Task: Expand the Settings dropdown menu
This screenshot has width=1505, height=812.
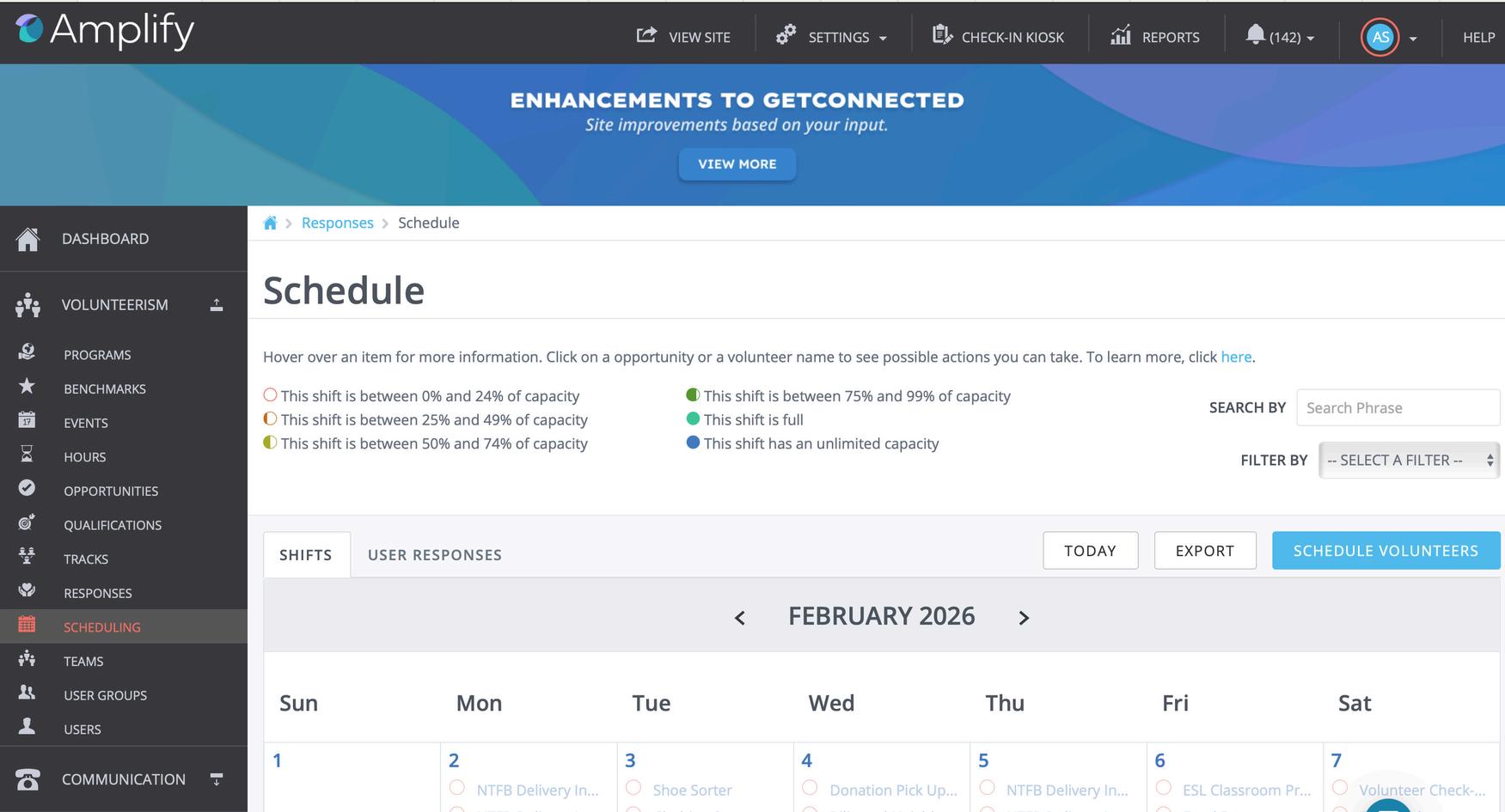Action: click(832, 37)
